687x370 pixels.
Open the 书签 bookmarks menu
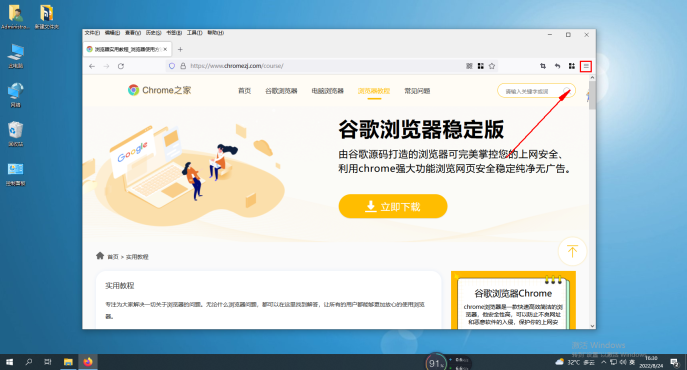click(x=174, y=33)
